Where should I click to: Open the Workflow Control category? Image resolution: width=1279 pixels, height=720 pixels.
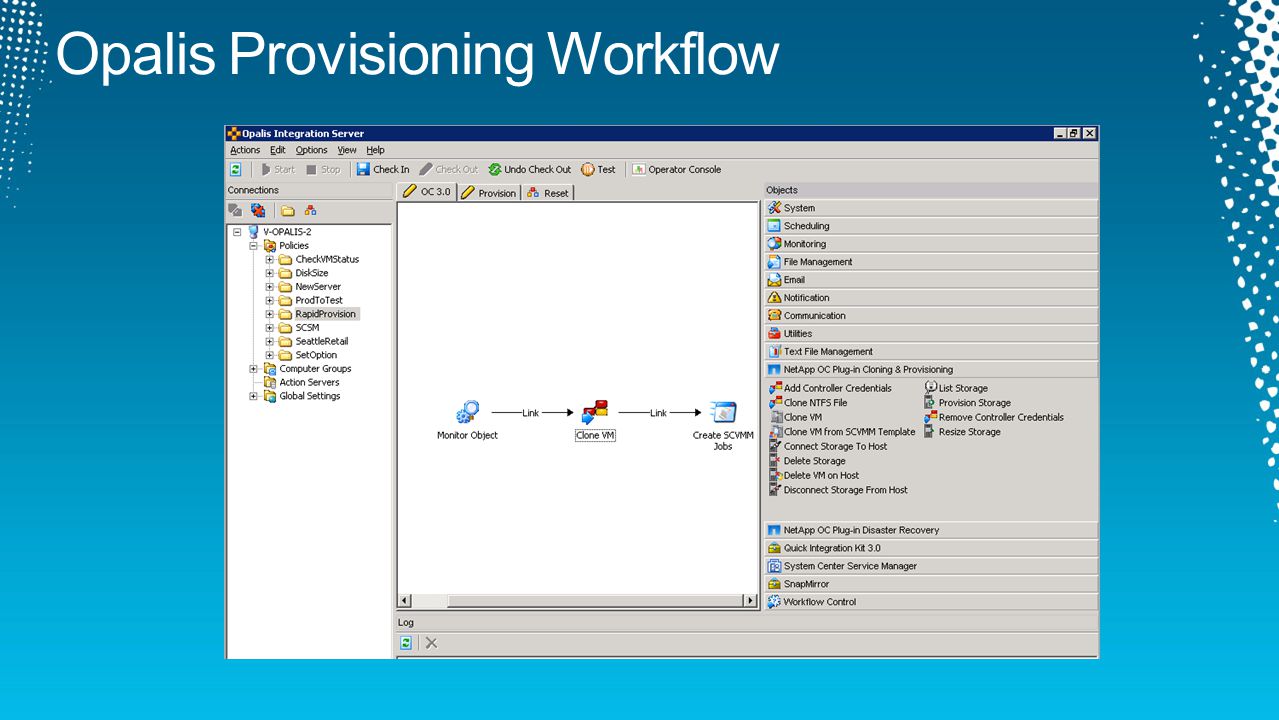[x=931, y=602]
